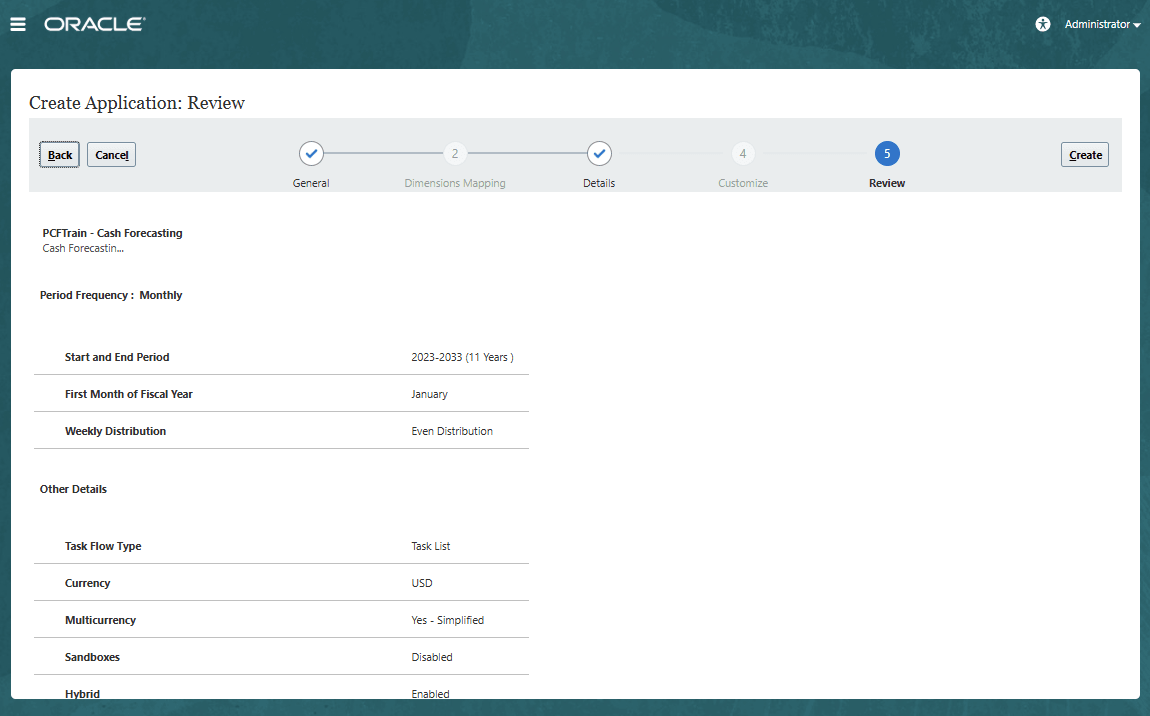
Task: Select the PCFTrain - Cash Forecasting title
Action: 112,233
